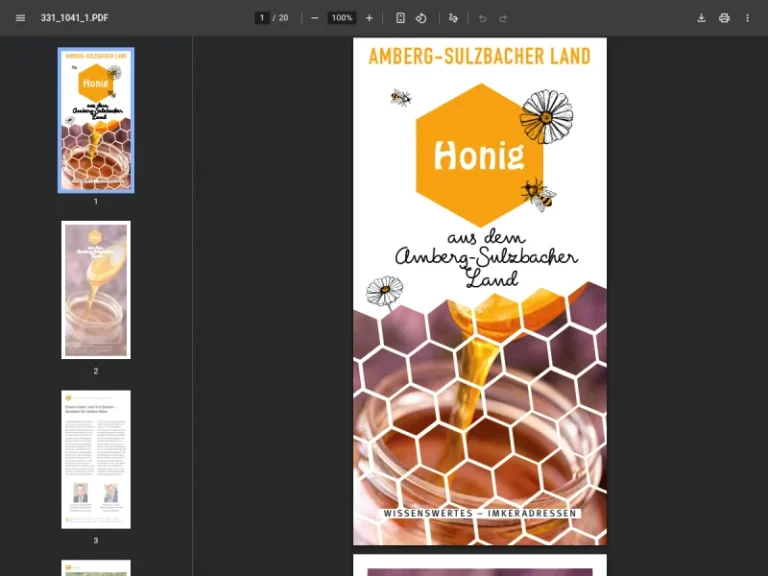Image resolution: width=768 pixels, height=576 pixels.
Task: Click the Amberg-Sulzbacher Land page heading
Action: (479, 56)
